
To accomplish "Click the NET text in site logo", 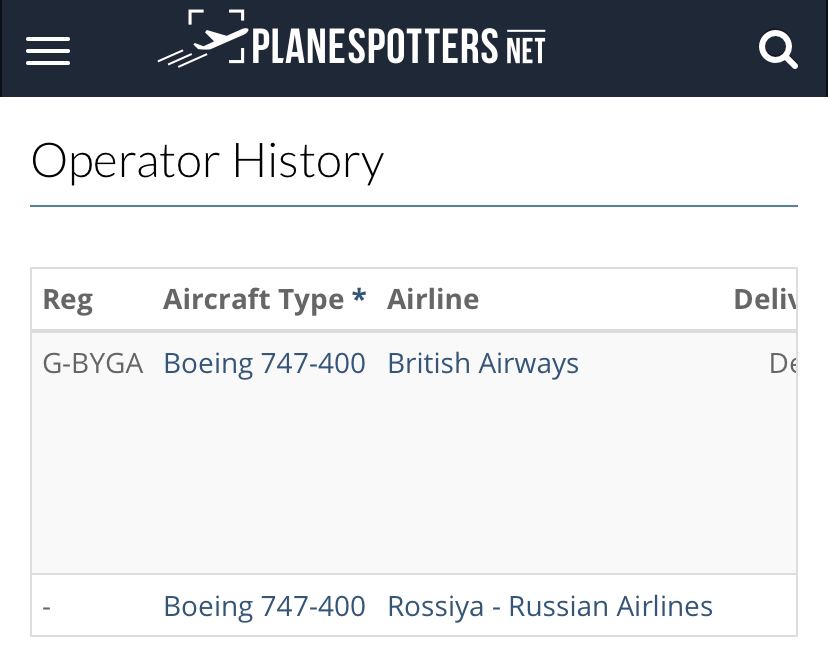I will pyautogui.click(x=525, y=48).
